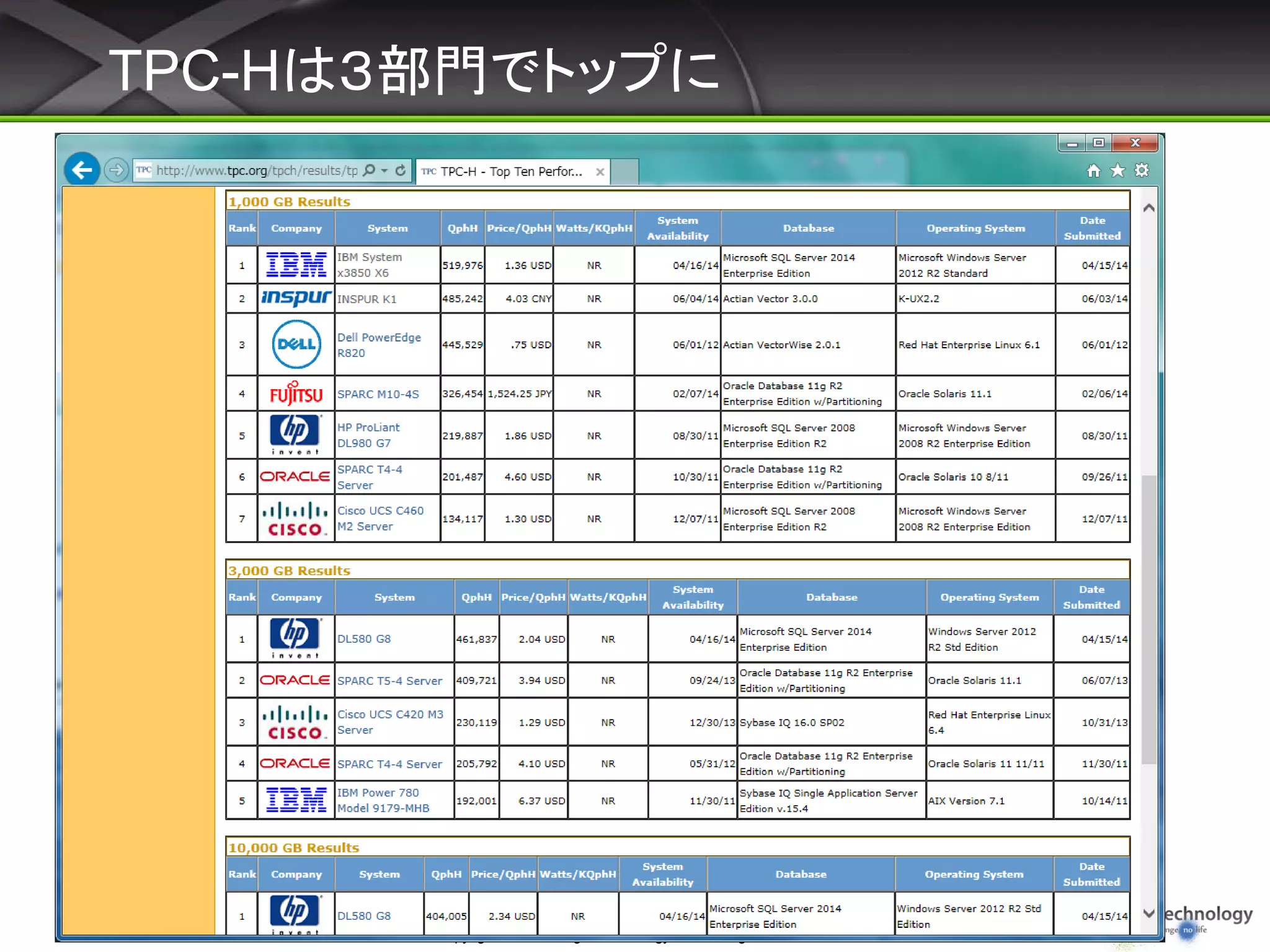Image resolution: width=1270 pixels, height=952 pixels.
Task: Open the Cisco UCS C460 M2 Server link
Action: coord(380,519)
